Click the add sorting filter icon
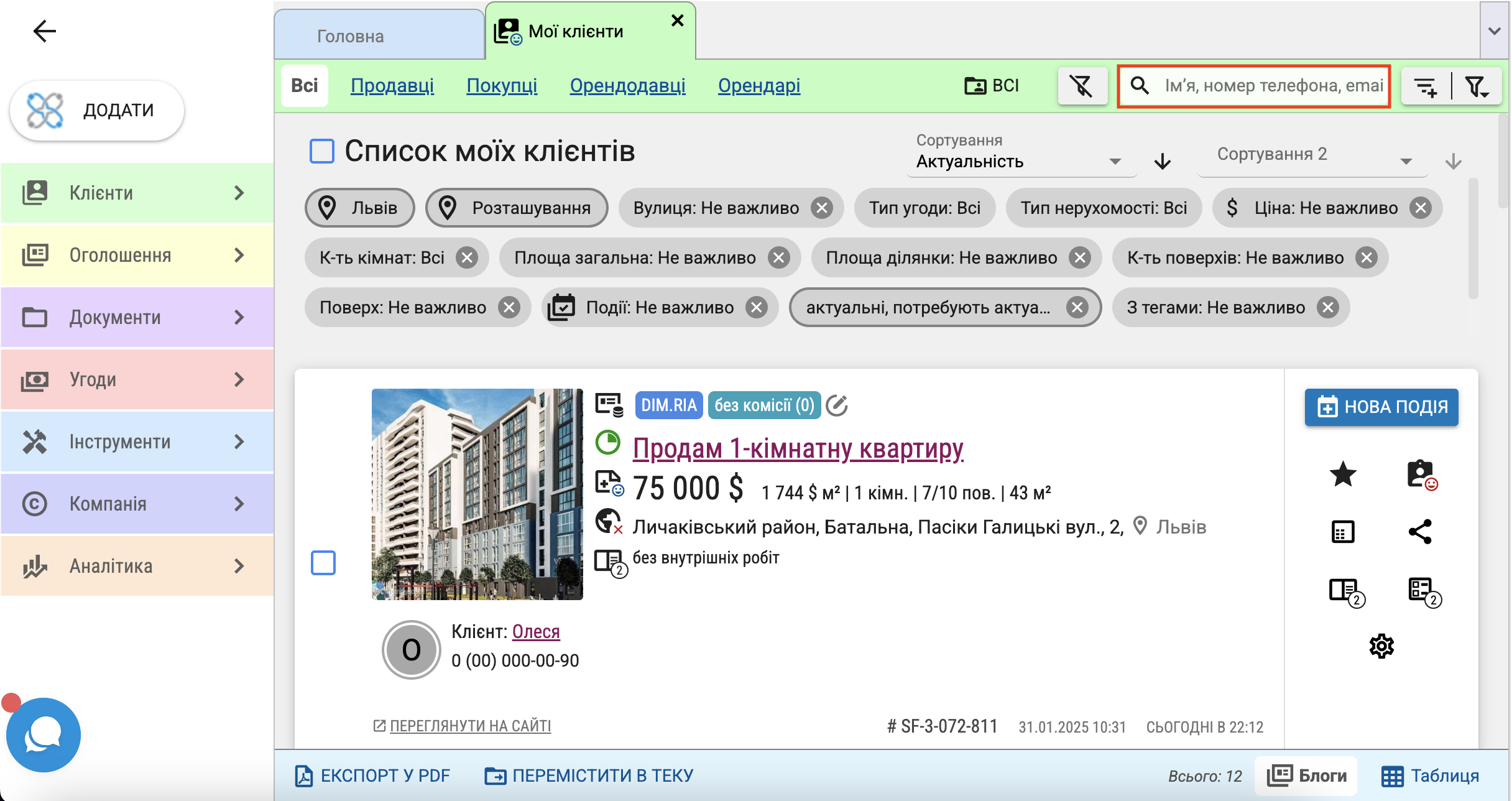This screenshot has width=1512, height=801. pos(1426,86)
